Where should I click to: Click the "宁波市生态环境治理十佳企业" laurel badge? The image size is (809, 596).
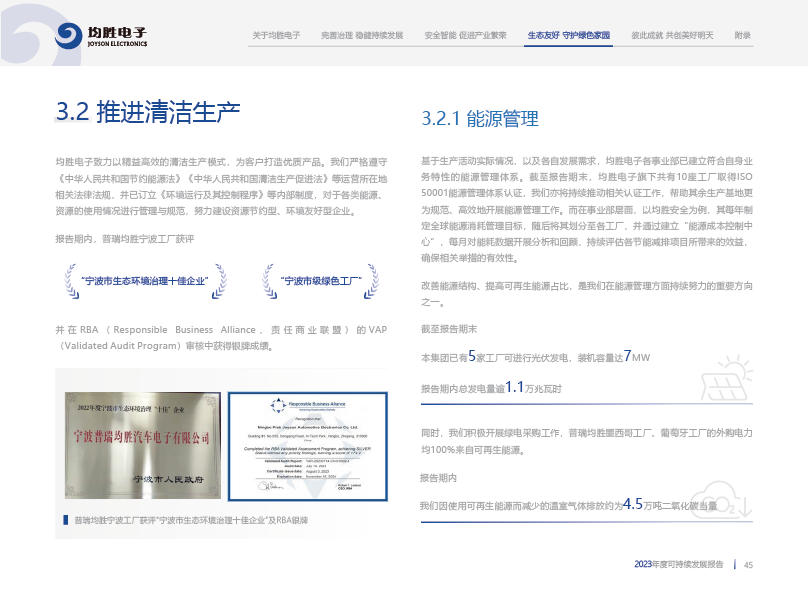(x=145, y=282)
